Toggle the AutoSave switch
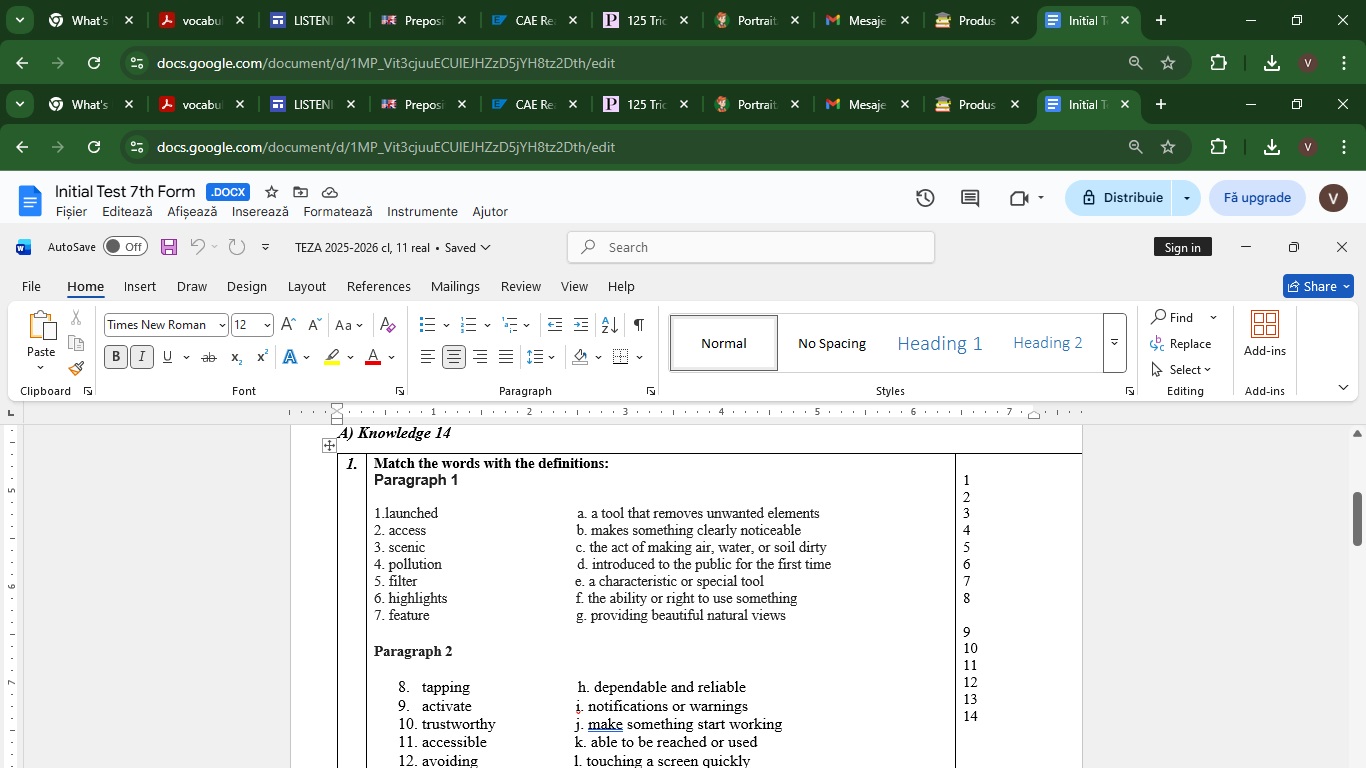Viewport: 1366px width, 768px height. (x=125, y=247)
